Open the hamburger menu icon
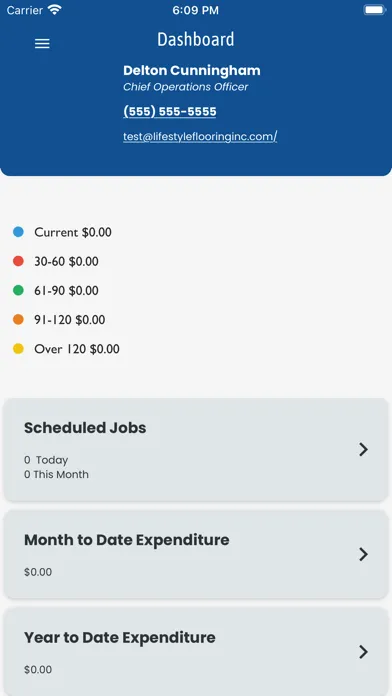The width and height of the screenshot is (392, 696). click(x=42, y=44)
